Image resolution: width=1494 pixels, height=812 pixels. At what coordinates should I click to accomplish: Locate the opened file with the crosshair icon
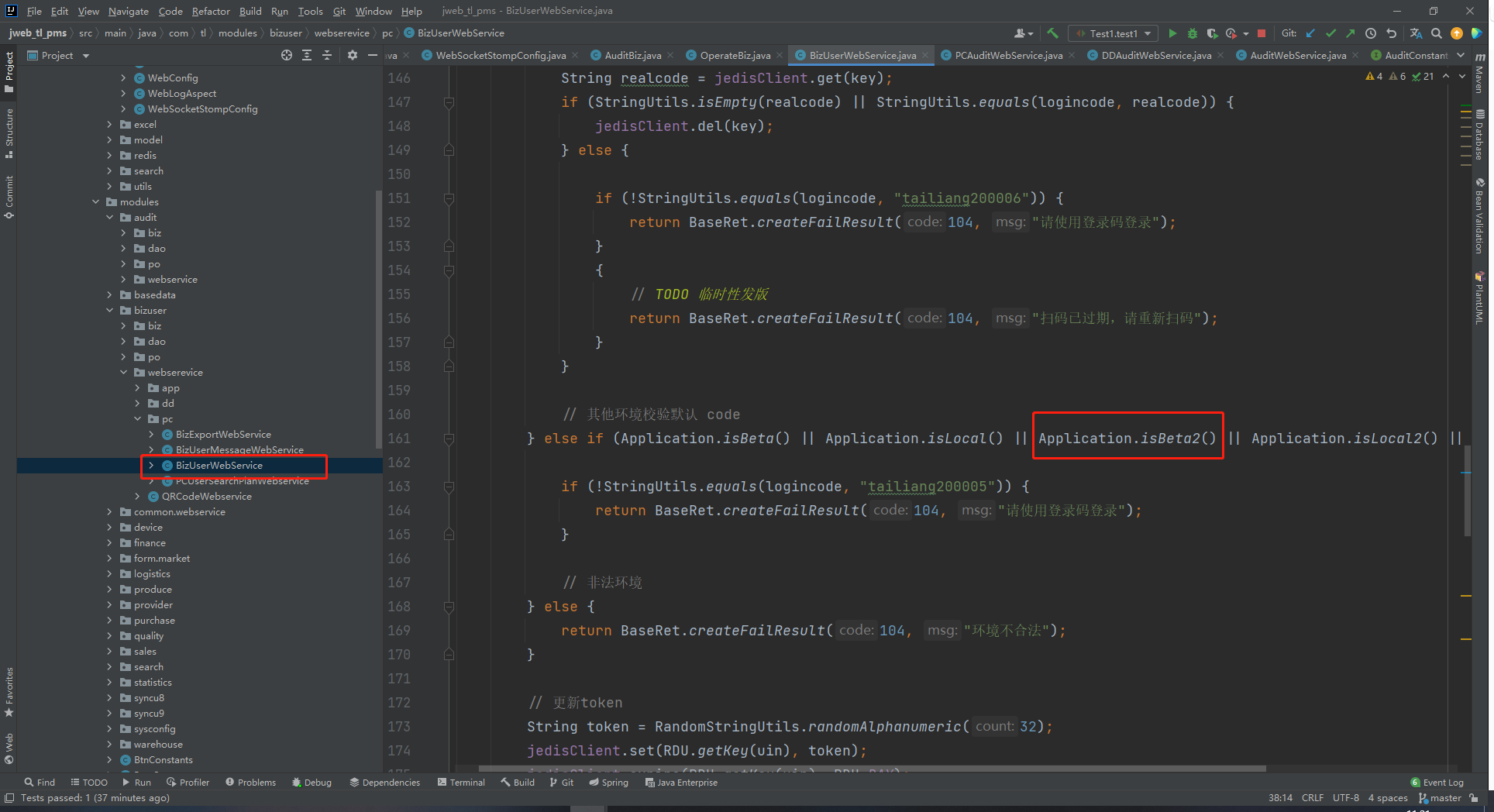pyautogui.click(x=287, y=55)
